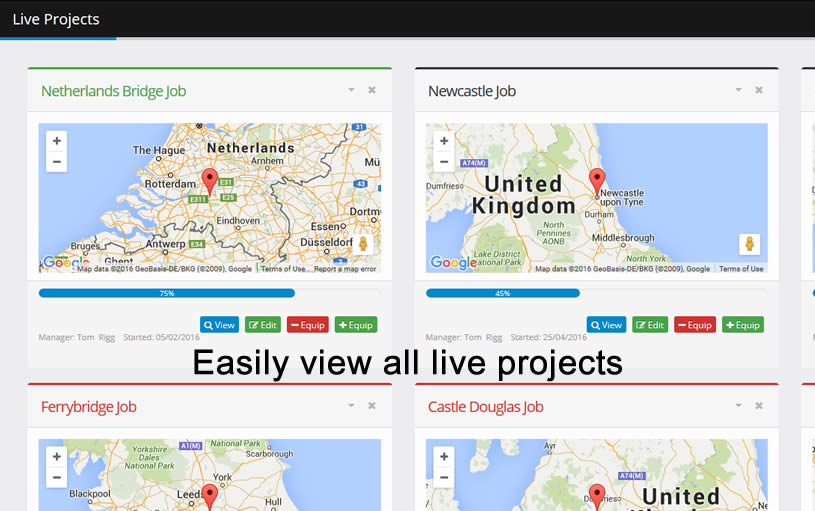The image size is (815, 511).
Task: Zoom out on the Newcastle map
Action: point(444,162)
